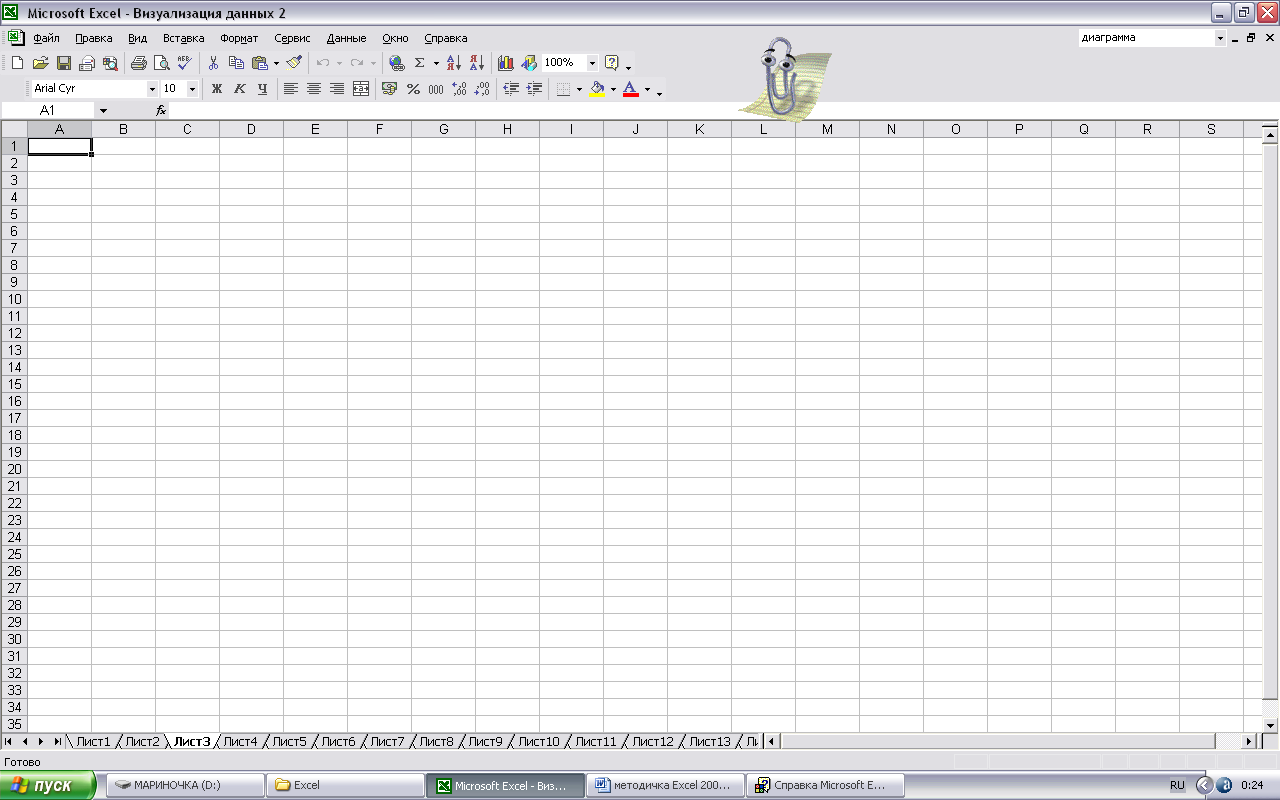Screen dimensions: 1280x800
Task: Open the Файл menu
Action: click(46, 38)
